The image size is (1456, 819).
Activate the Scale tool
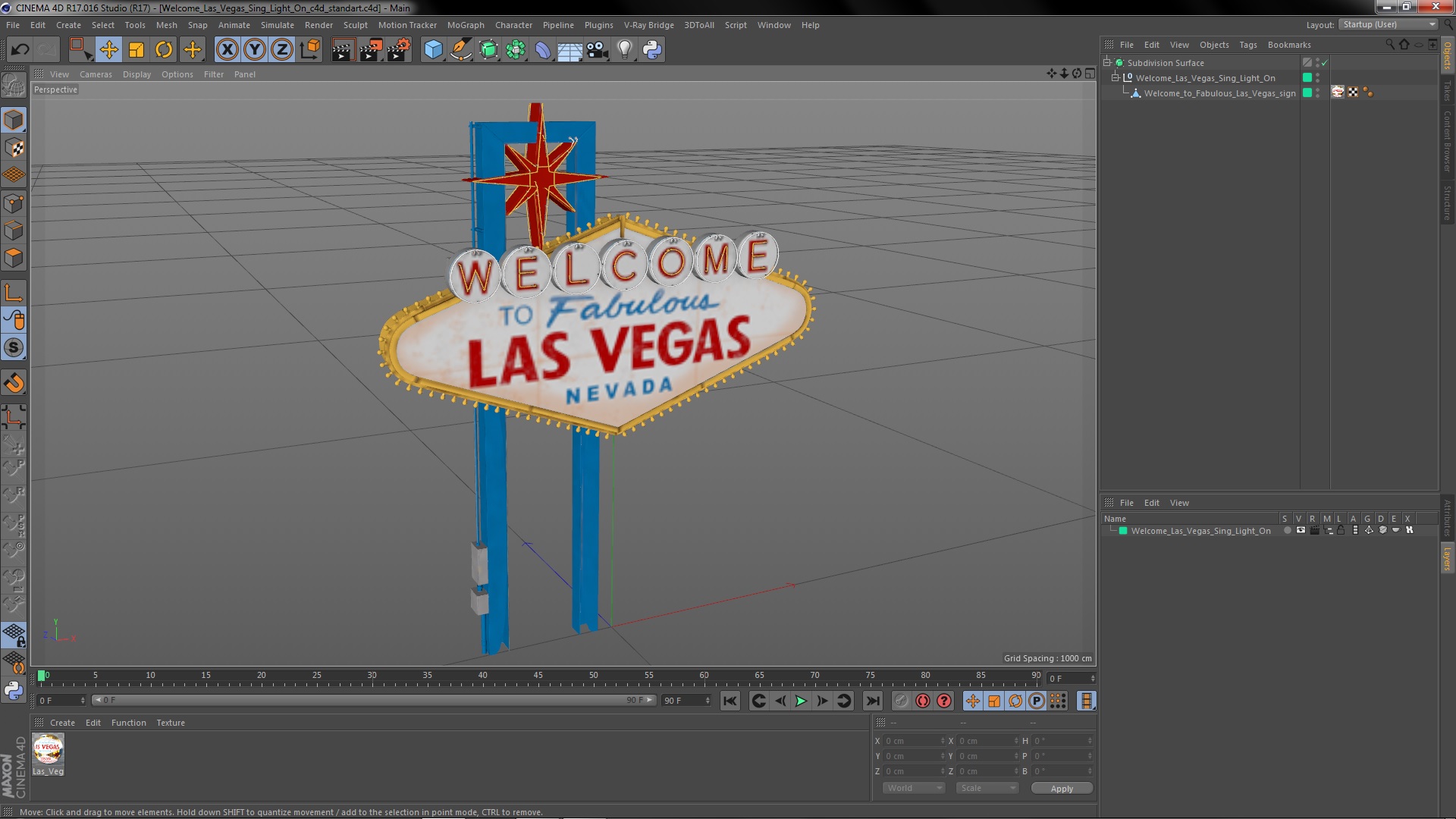click(x=136, y=50)
